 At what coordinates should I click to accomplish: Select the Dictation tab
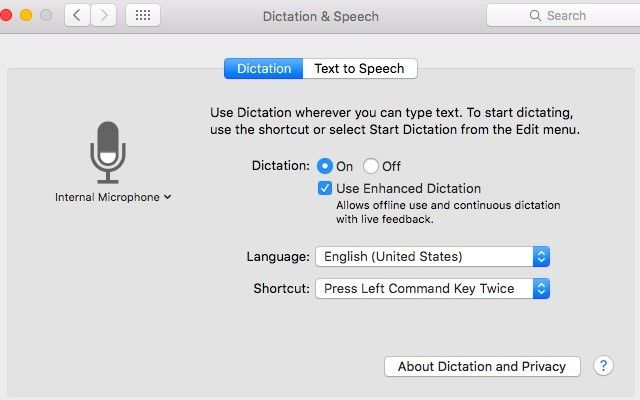click(263, 69)
